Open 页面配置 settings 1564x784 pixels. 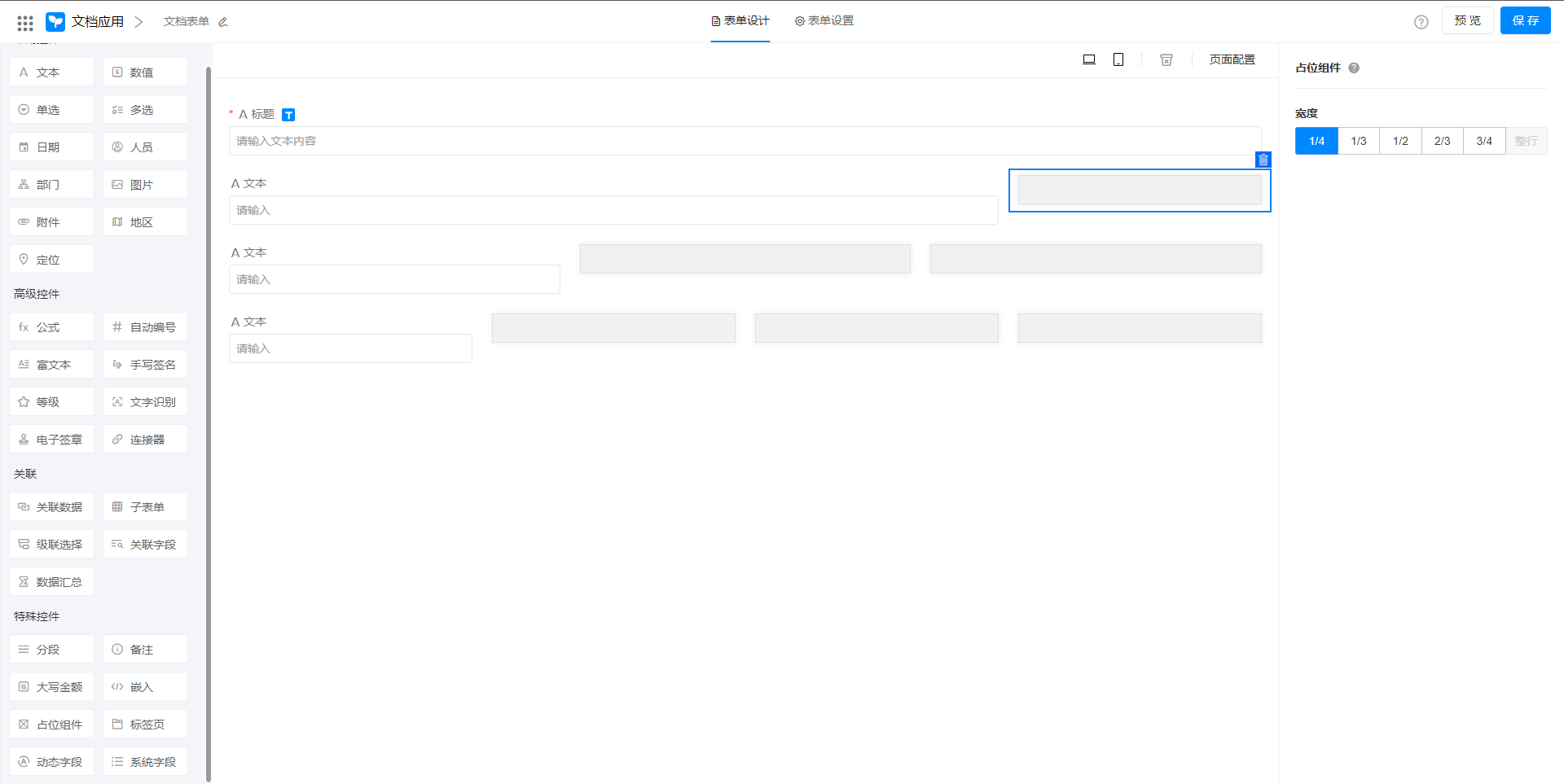coord(1232,59)
